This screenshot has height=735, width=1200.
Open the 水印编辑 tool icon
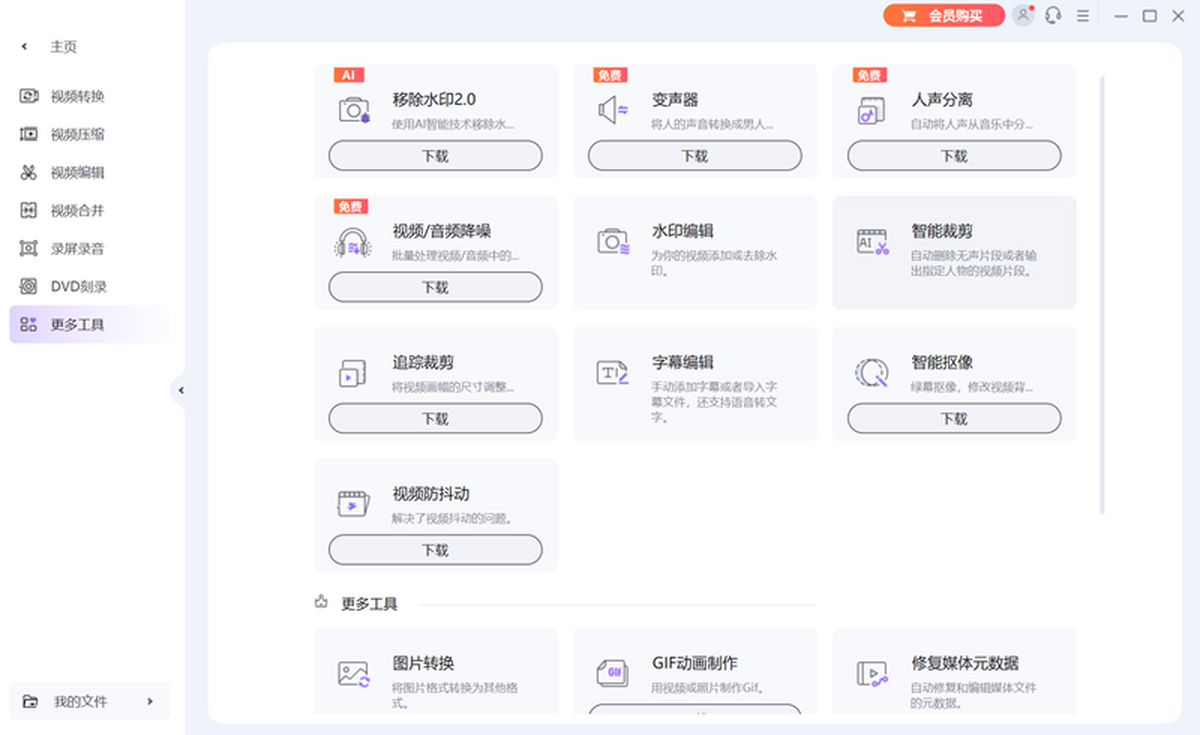pyautogui.click(x=613, y=241)
